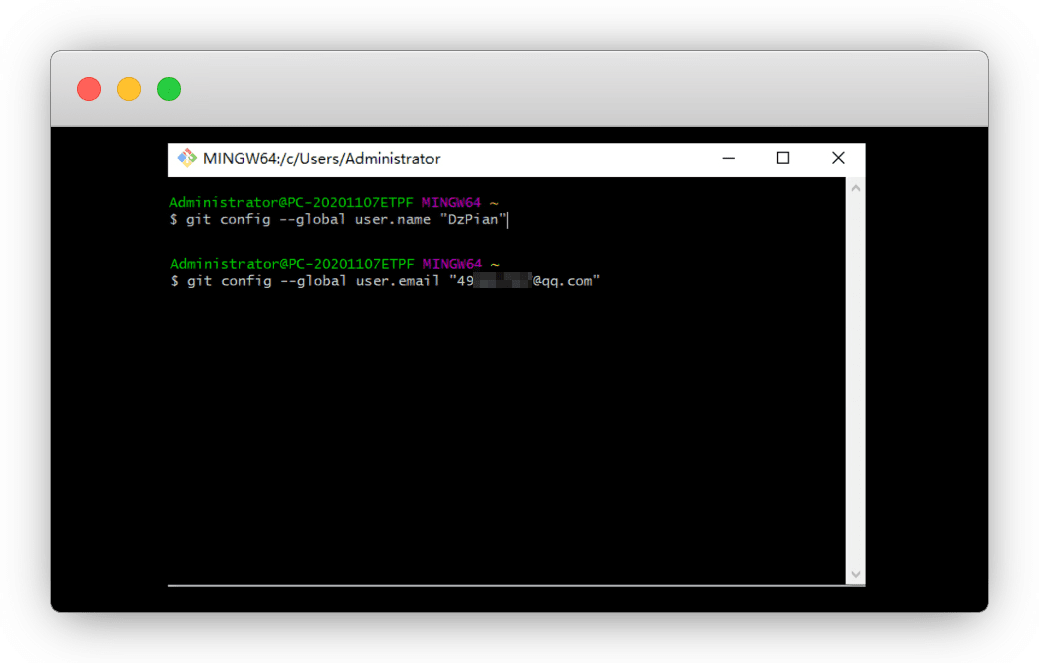The image size is (1039, 663).
Task: Click the "DzPian" username in the first command
Action: point(473,220)
